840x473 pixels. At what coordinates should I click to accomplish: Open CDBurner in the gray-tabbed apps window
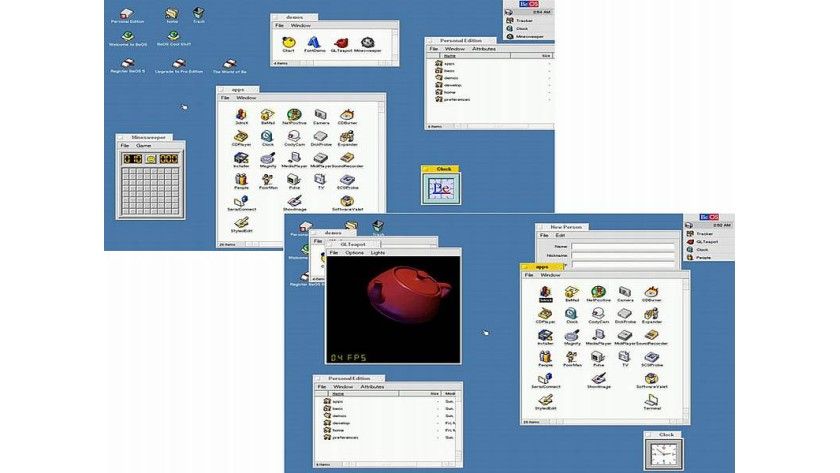tap(347, 117)
